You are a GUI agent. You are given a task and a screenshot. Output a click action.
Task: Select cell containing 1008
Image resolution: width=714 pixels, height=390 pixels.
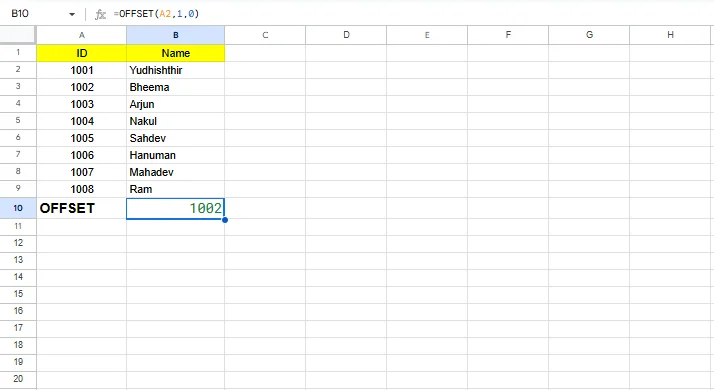[x=82, y=189]
